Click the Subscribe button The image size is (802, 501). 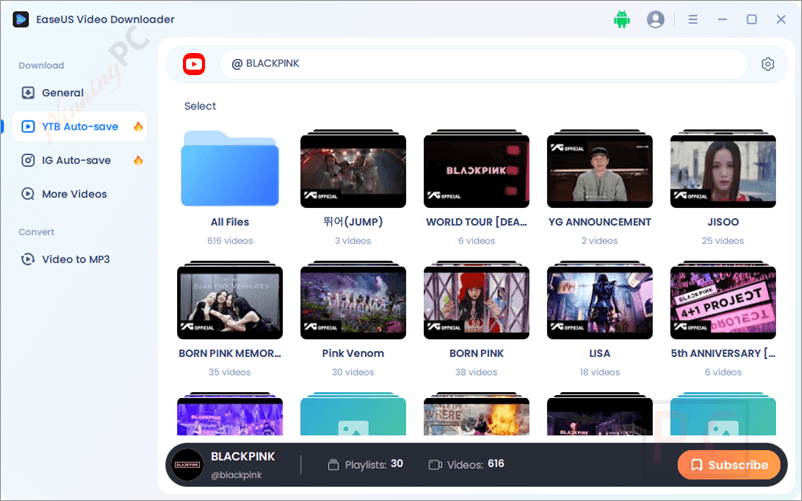(x=729, y=465)
